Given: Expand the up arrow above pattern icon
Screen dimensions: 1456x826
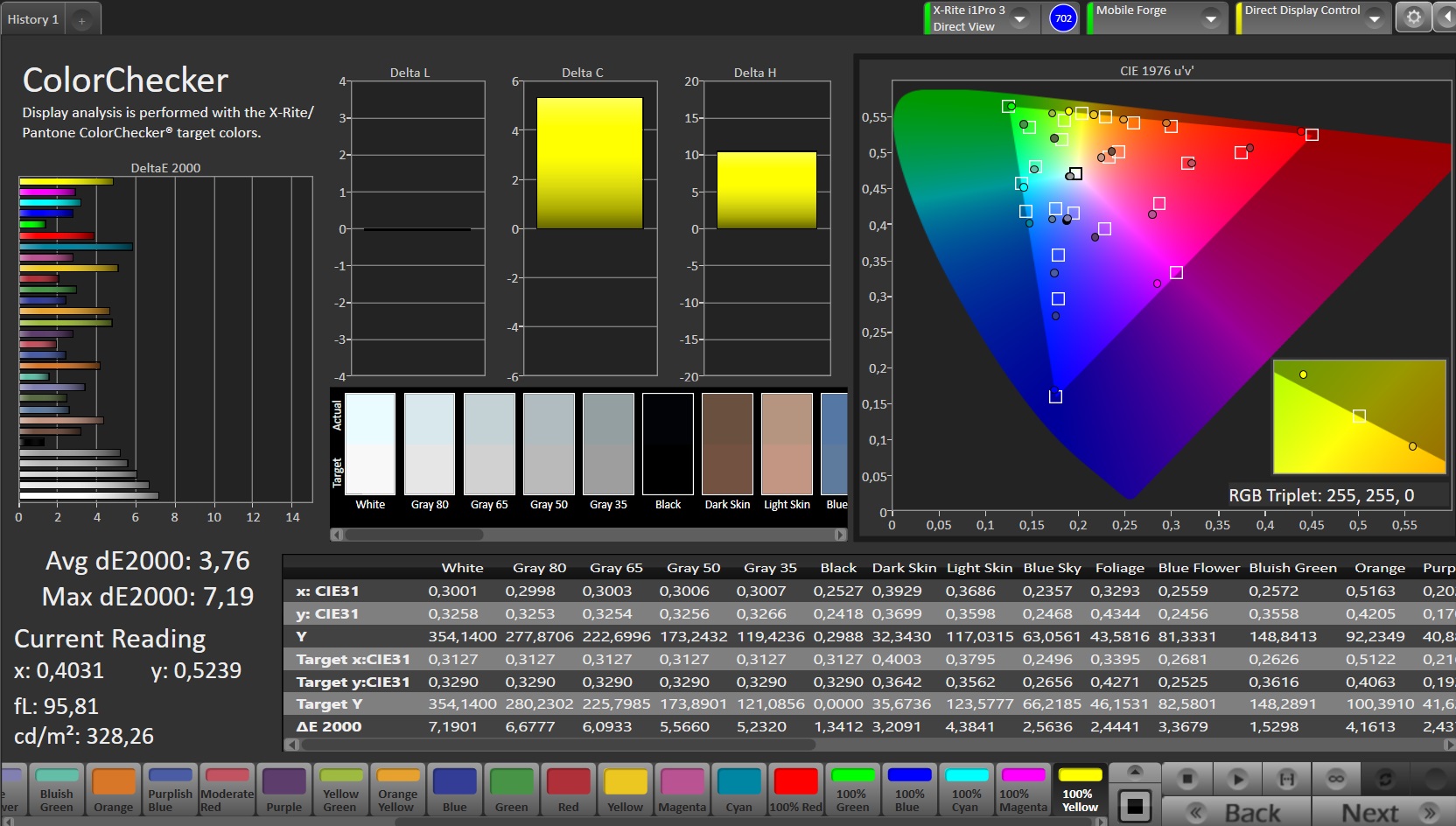Looking at the screenshot, I should 1135,772.
